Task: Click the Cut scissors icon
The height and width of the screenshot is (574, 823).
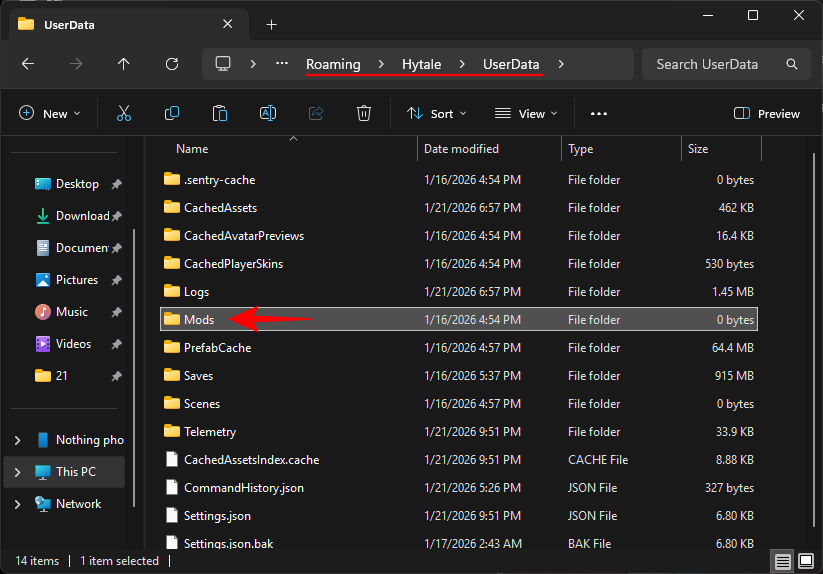Action: [x=124, y=114]
